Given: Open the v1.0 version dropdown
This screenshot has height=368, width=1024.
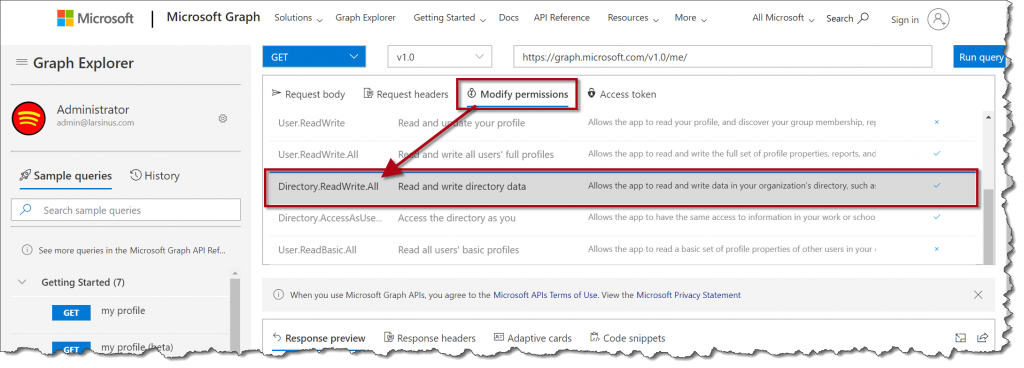Looking at the screenshot, I should pos(440,57).
